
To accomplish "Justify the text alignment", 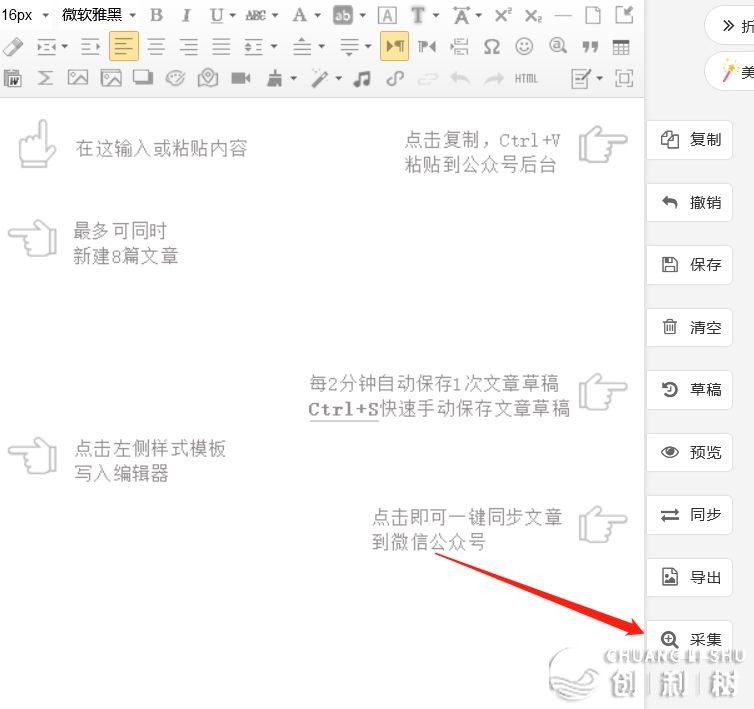I will (x=221, y=47).
